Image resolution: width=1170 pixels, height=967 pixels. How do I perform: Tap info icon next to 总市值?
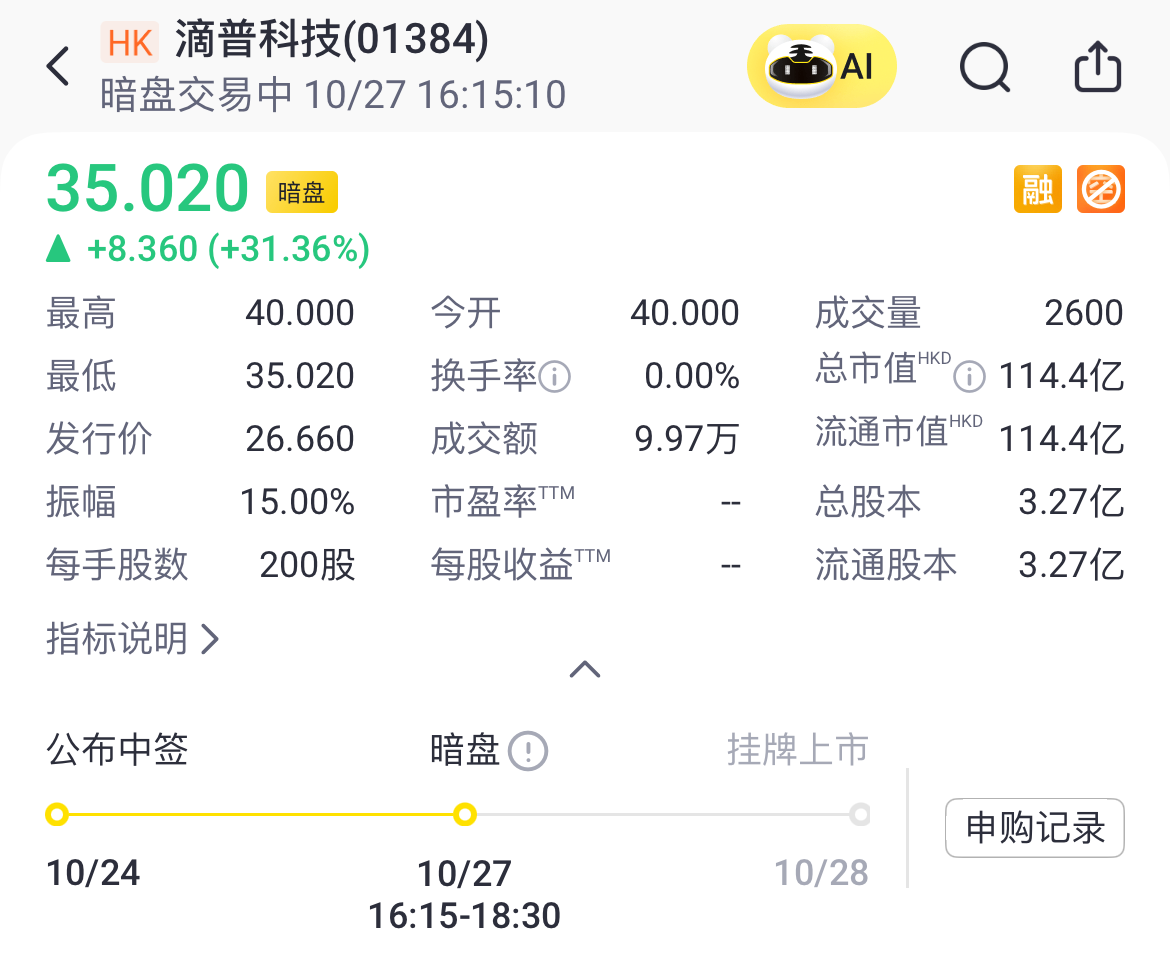(969, 376)
